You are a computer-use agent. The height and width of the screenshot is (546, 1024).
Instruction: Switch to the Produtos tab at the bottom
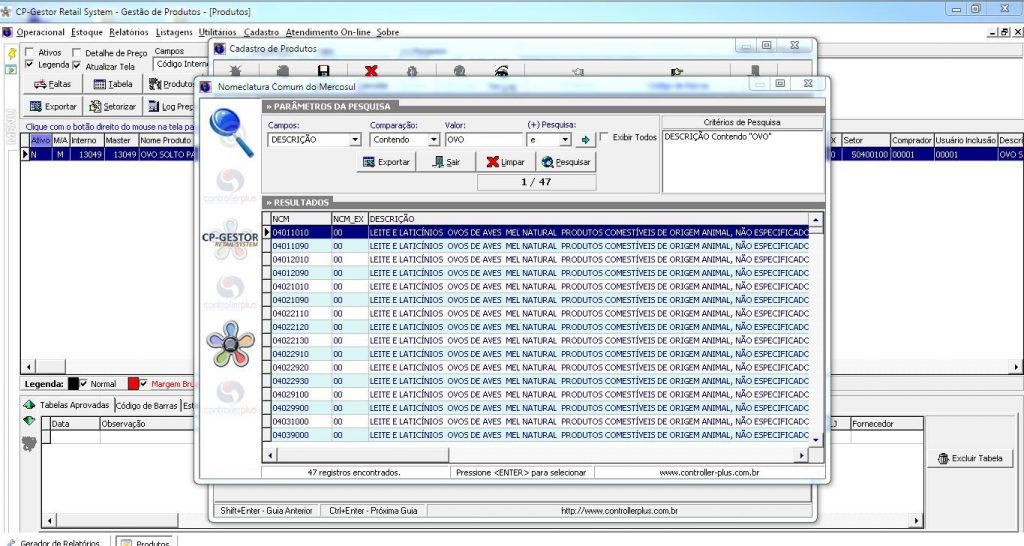145,542
